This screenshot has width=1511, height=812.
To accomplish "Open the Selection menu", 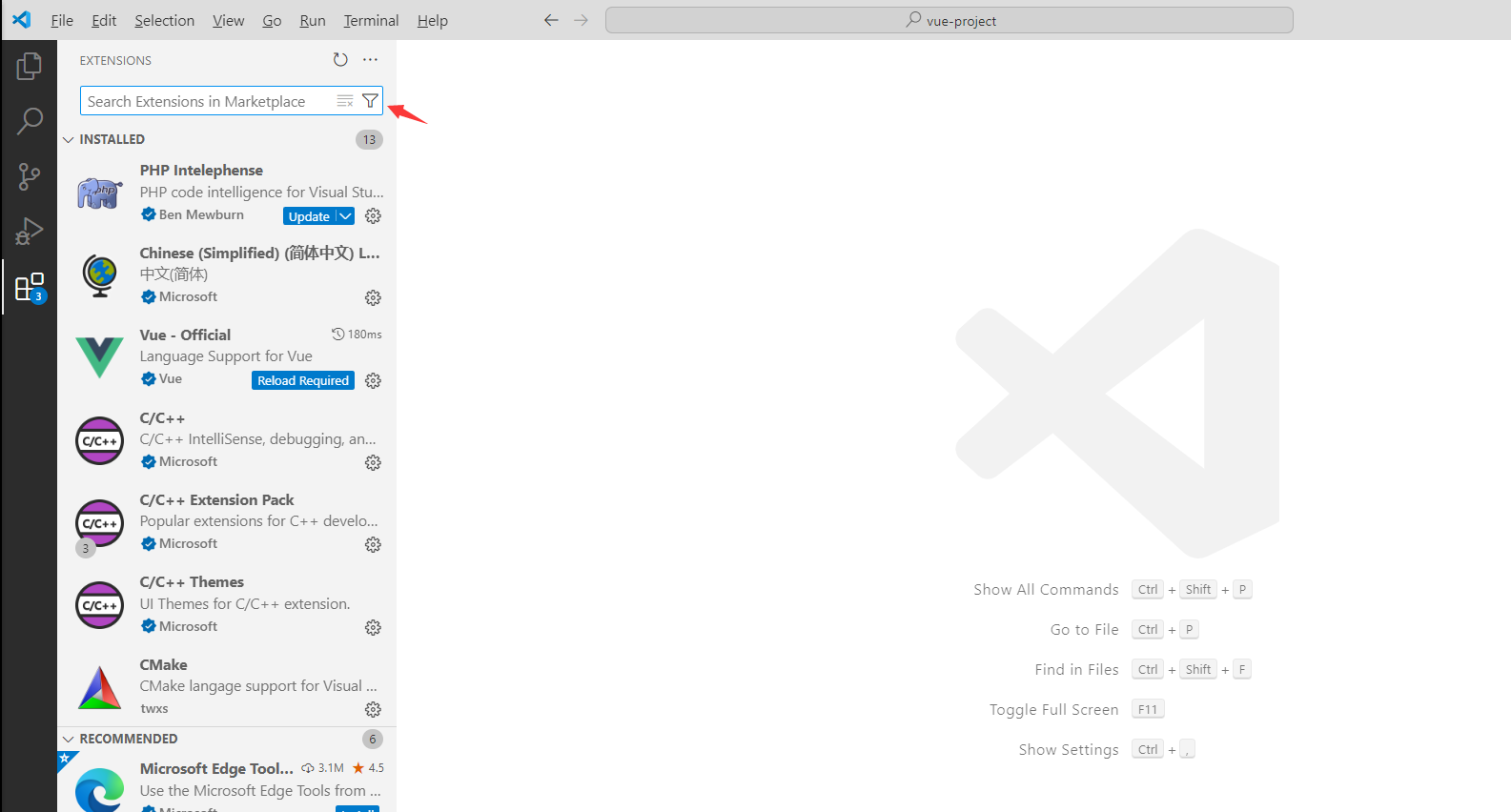I will click(164, 20).
